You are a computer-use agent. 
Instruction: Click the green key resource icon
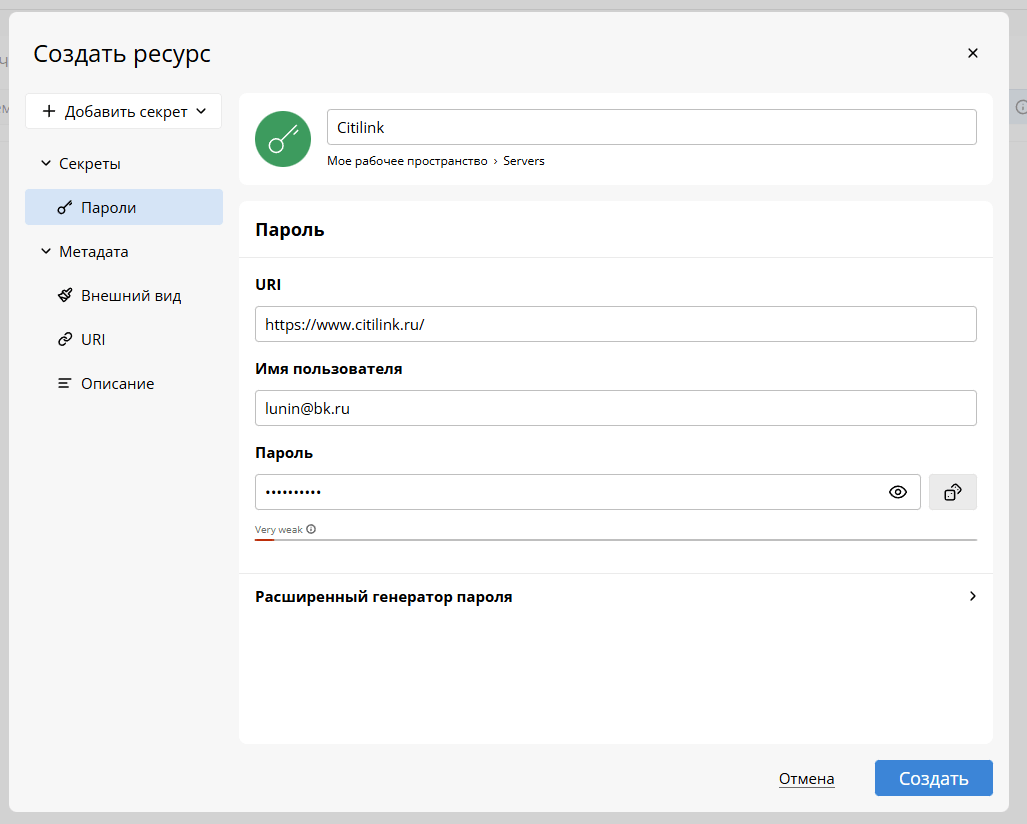point(282,139)
